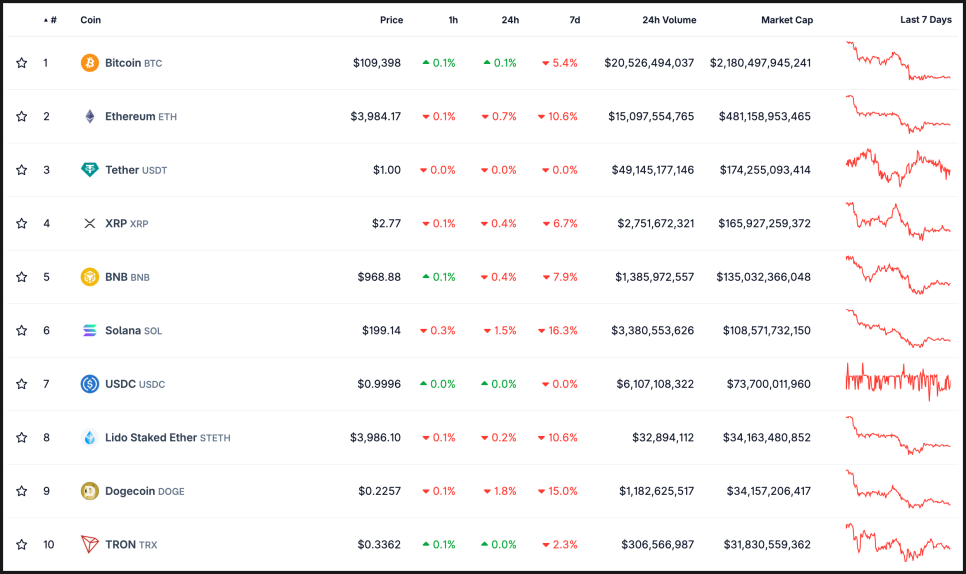Open Ethereum's 7-day sparkline chart
The width and height of the screenshot is (966, 574).
(898, 115)
